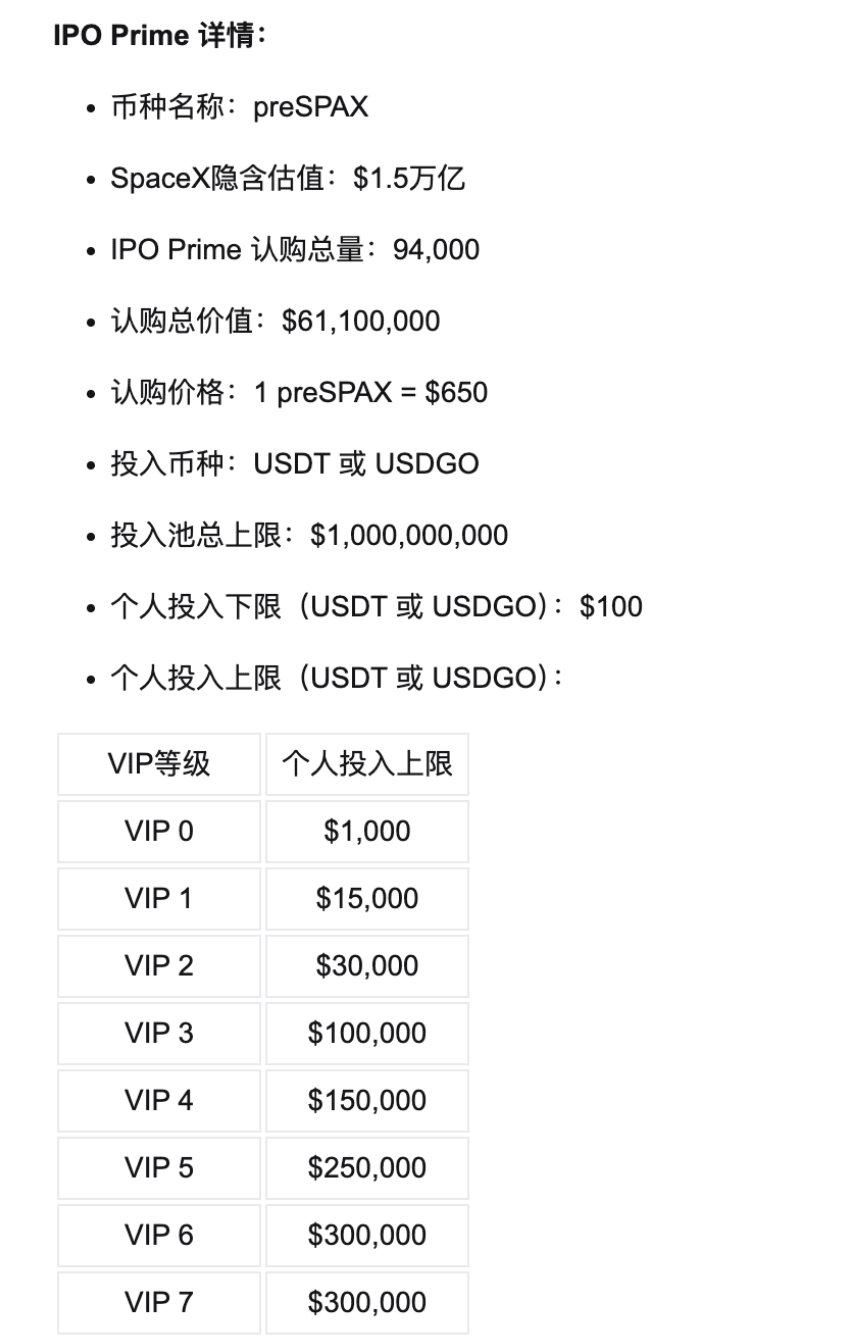Select the VIP 1 table cell
The image size is (842, 1338).
pyautogui.click(x=159, y=898)
